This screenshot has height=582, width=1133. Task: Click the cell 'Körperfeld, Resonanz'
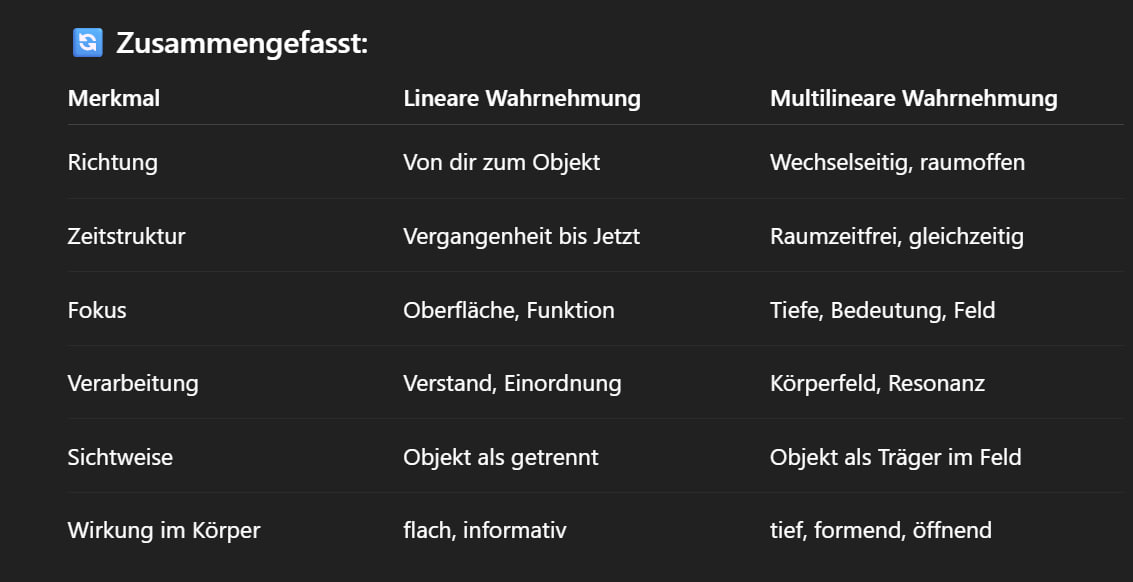click(x=877, y=383)
